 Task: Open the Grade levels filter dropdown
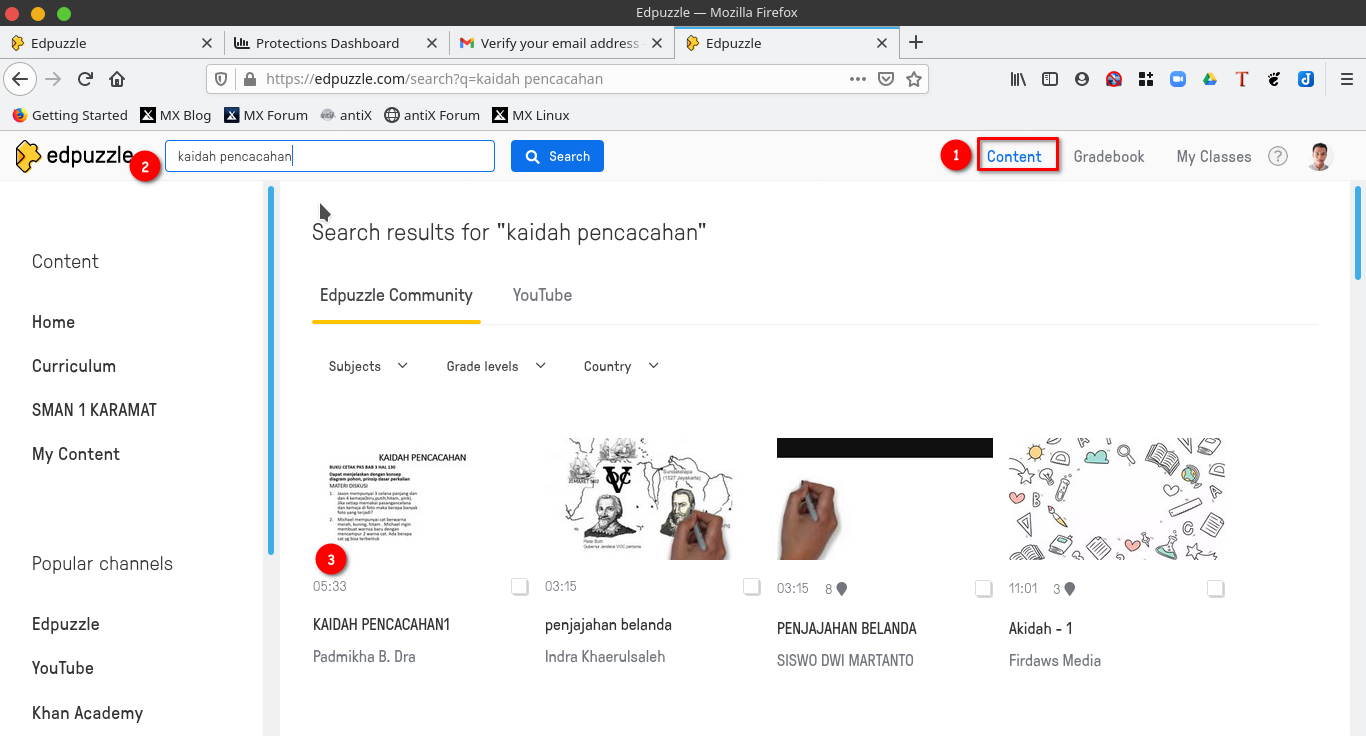(x=496, y=366)
